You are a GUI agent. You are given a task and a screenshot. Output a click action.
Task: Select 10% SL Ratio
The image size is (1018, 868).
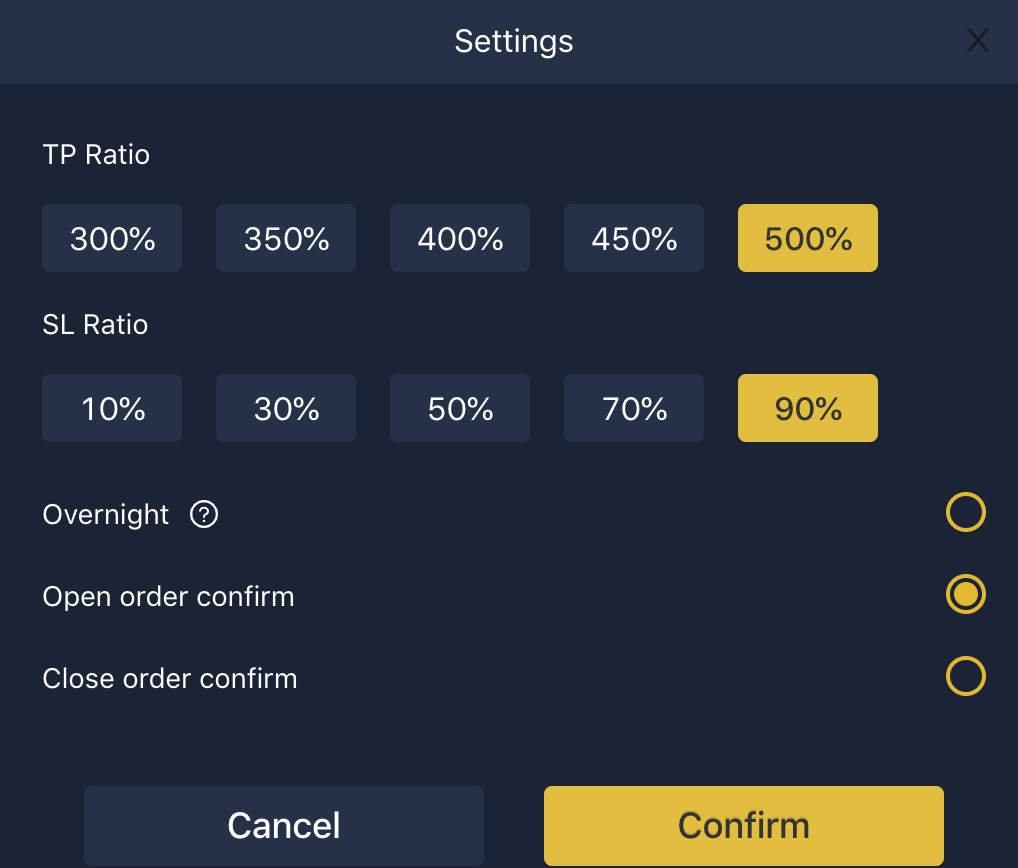(x=112, y=408)
